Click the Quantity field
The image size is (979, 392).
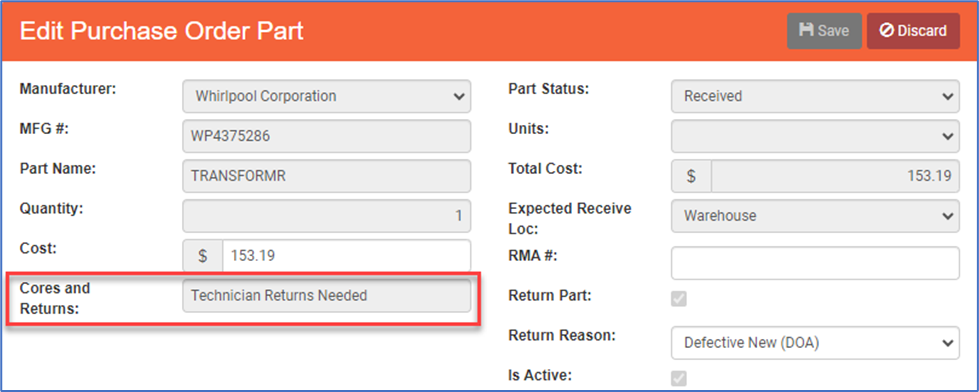click(327, 216)
